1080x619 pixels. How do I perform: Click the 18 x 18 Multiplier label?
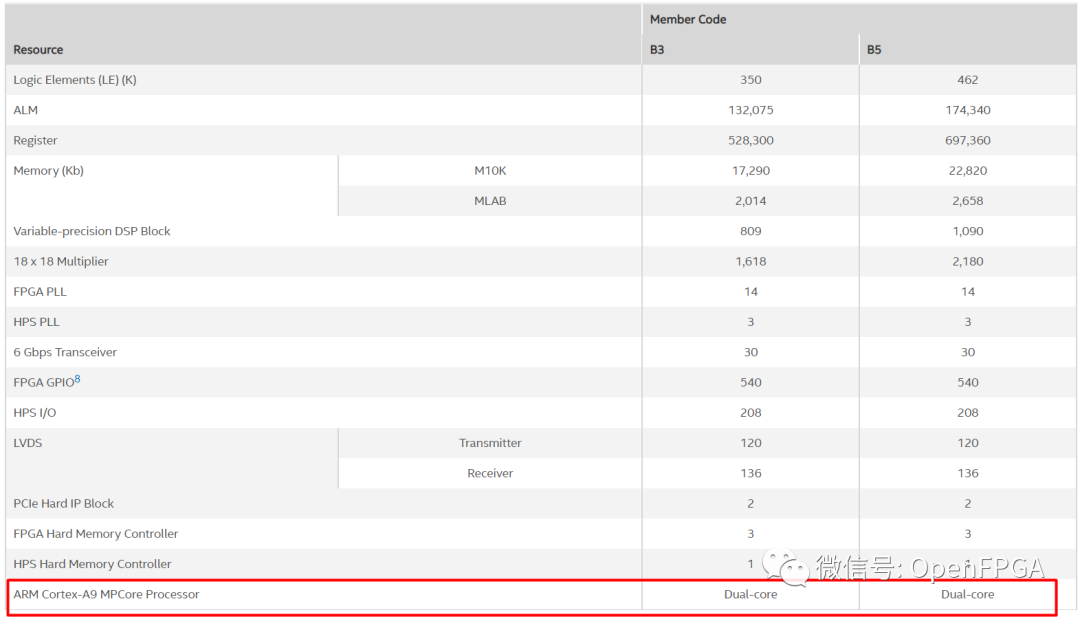tap(61, 262)
